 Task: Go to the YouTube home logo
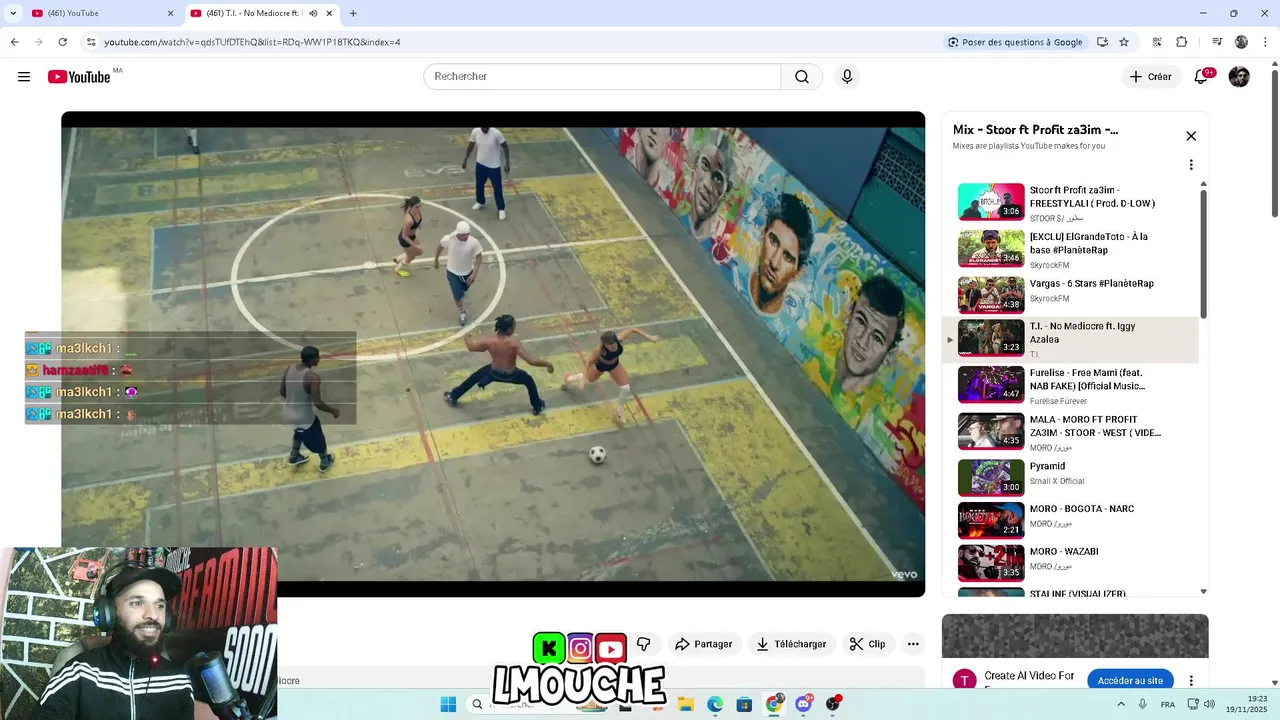79,77
